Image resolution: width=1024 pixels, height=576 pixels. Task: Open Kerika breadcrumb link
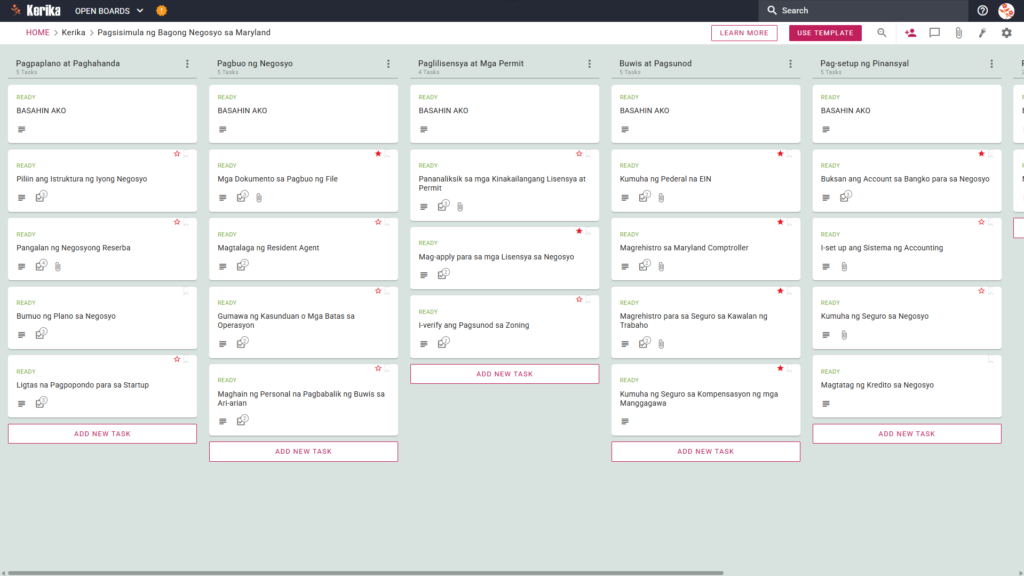tap(73, 33)
